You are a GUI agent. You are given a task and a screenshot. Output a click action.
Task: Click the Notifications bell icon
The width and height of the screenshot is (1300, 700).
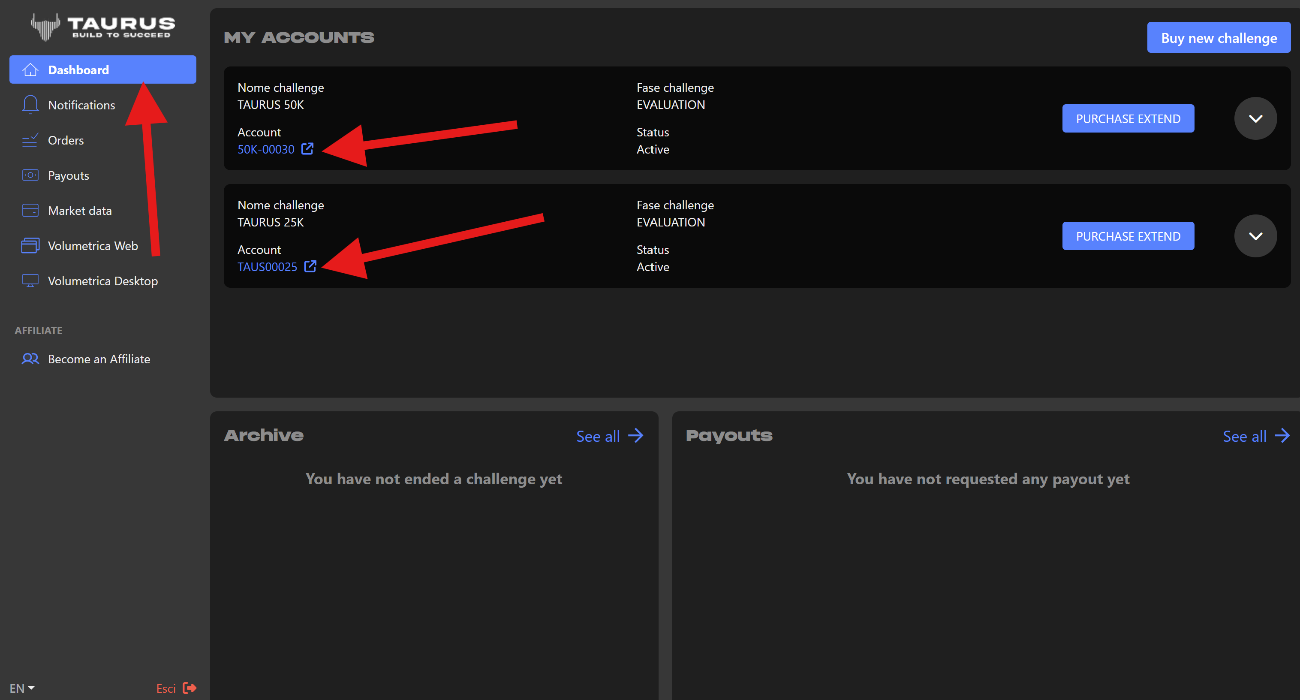click(x=30, y=105)
